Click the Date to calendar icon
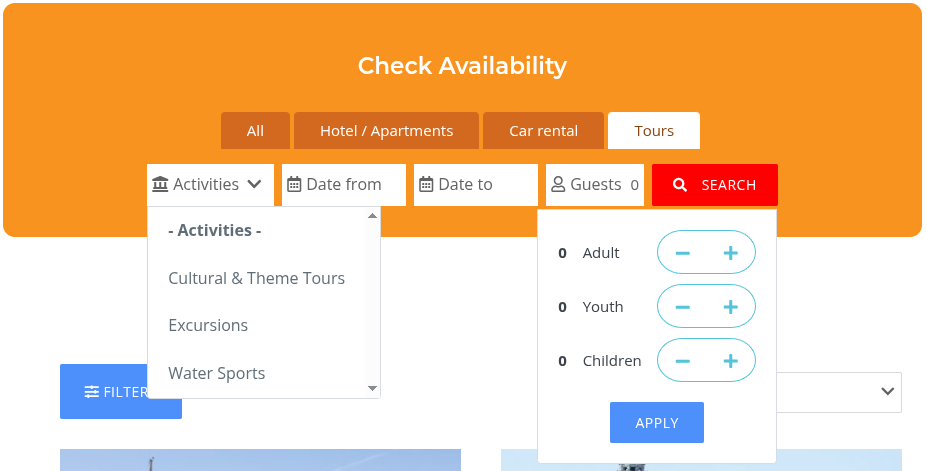The height and width of the screenshot is (471, 927). [426, 185]
